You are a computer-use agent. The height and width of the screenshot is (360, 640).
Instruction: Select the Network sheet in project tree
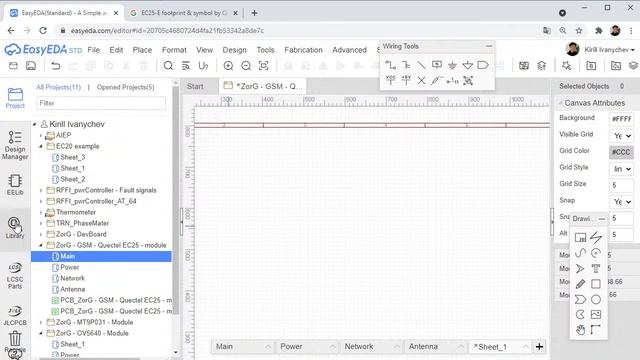click(x=72, y=278)
